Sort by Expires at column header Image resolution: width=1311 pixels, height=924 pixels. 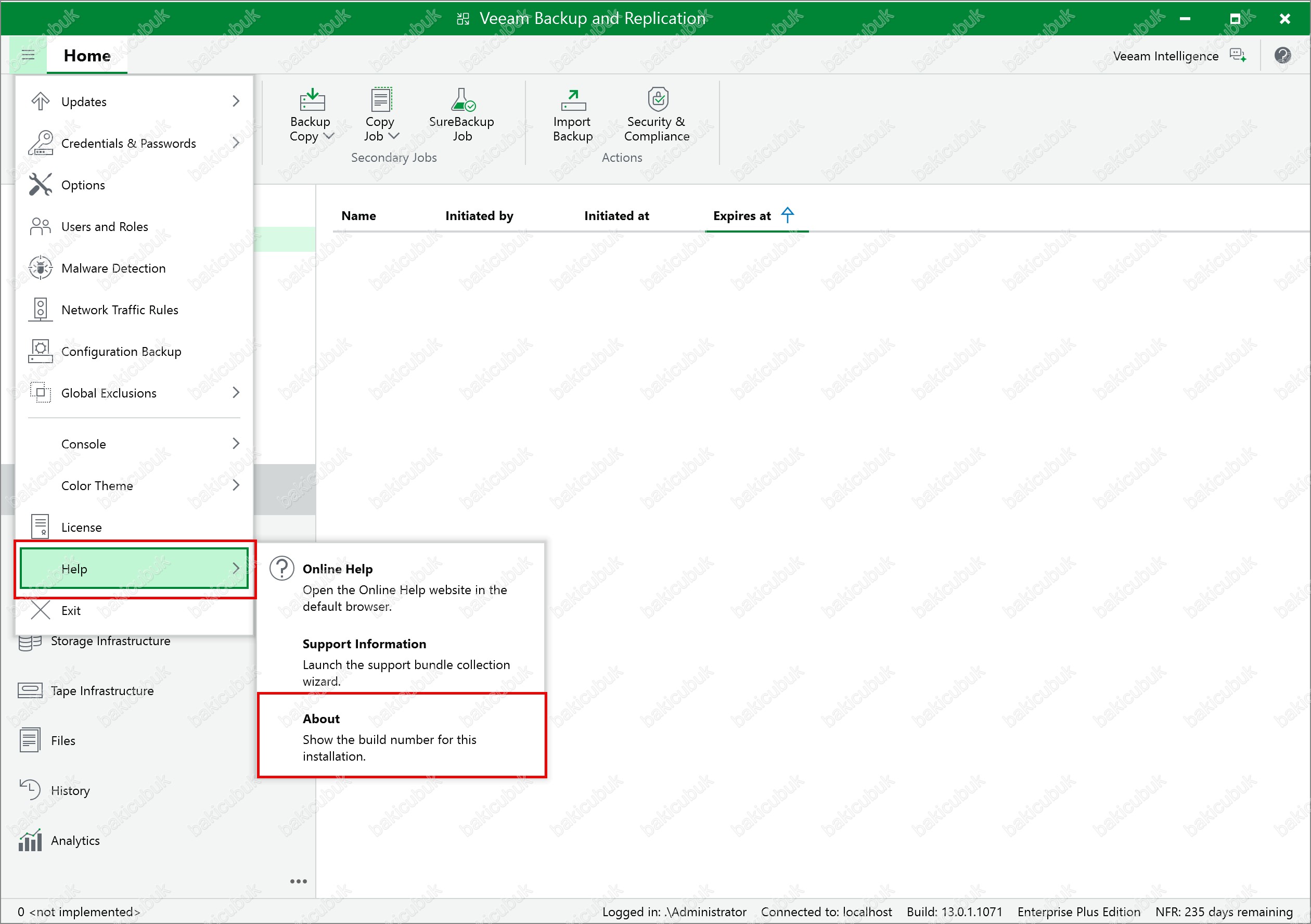pos(741,216)
